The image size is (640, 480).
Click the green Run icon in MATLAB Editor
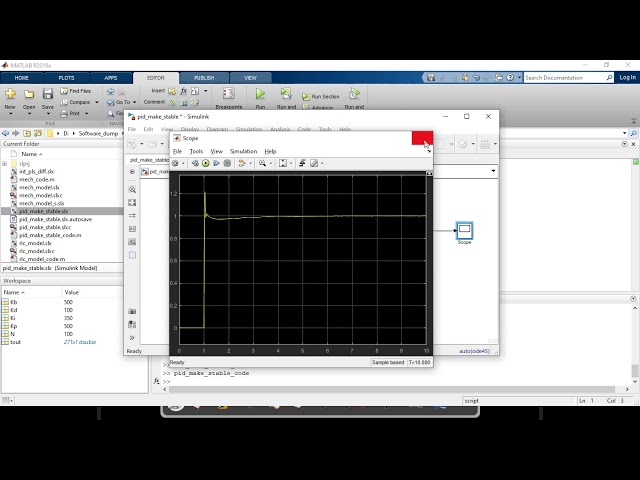coord(260,94)
